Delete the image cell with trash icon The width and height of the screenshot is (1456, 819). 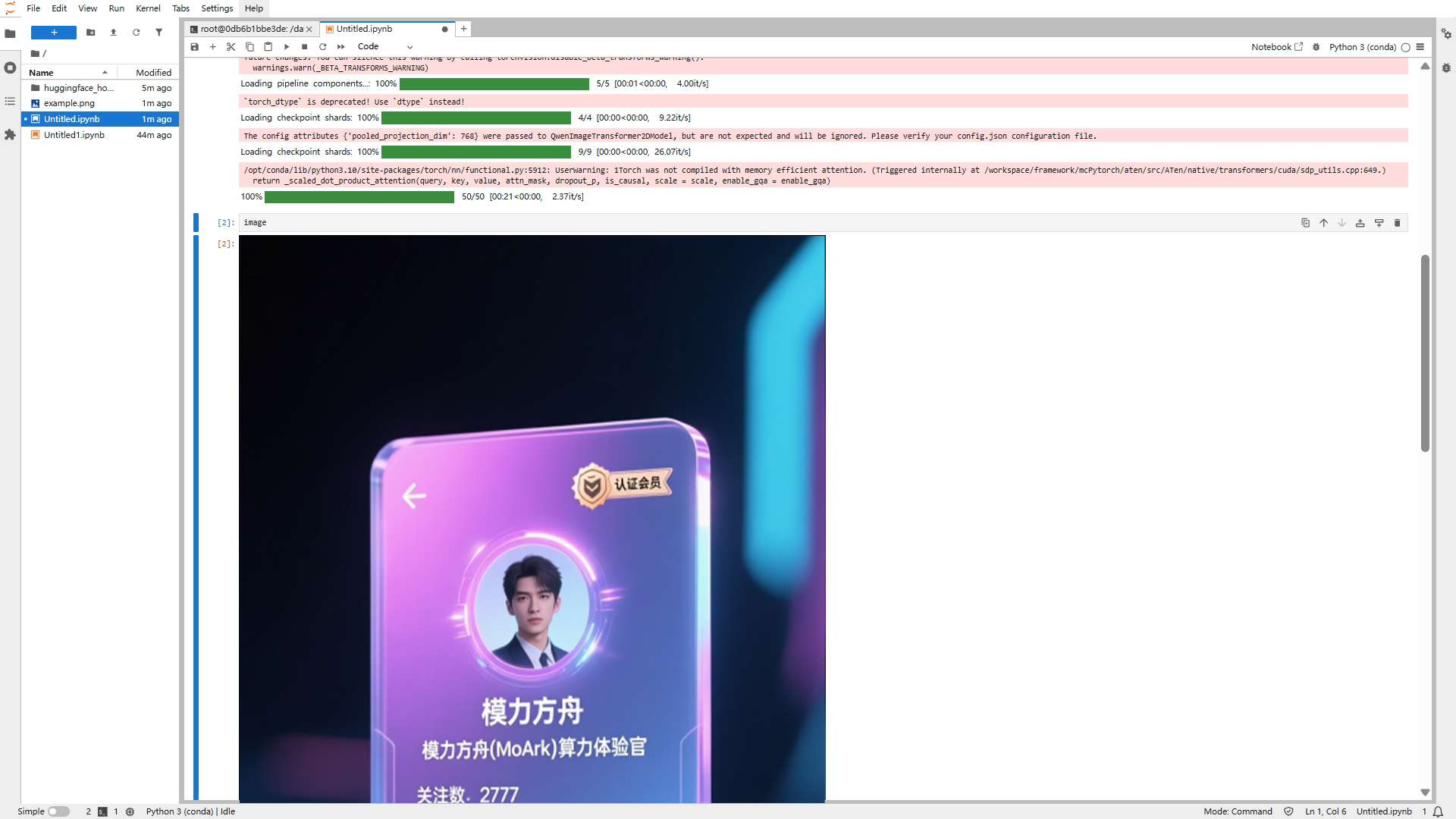tap(1397, 223)
